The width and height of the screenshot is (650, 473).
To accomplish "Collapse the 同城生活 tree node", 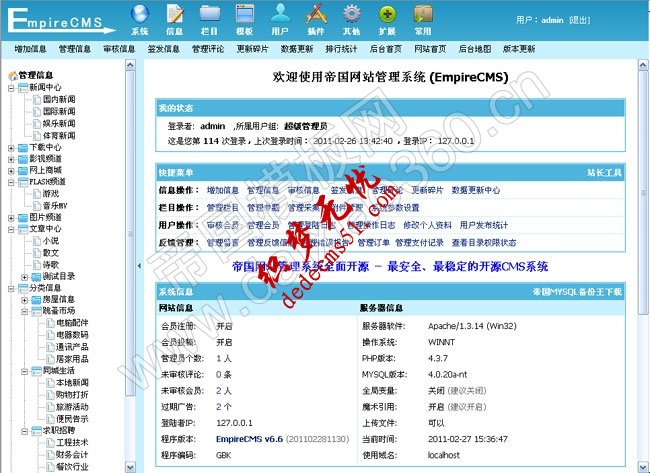I will (24, 371).
